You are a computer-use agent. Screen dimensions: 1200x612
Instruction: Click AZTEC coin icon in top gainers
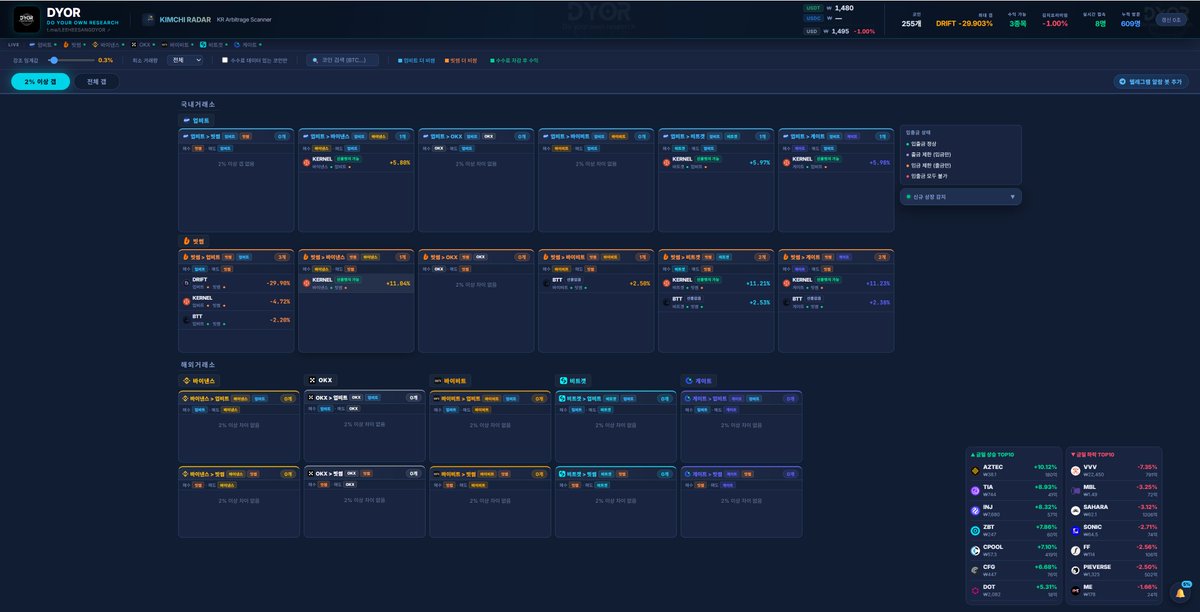(x=975, y=470)
